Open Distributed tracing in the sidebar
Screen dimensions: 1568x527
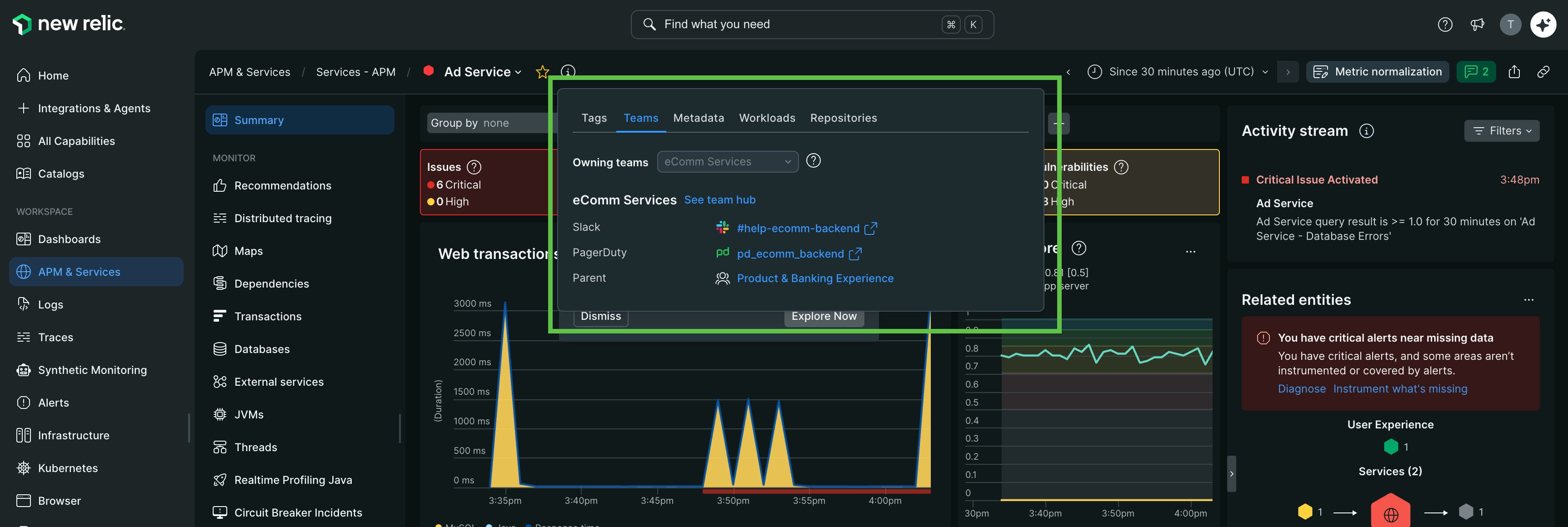[283, 219]
